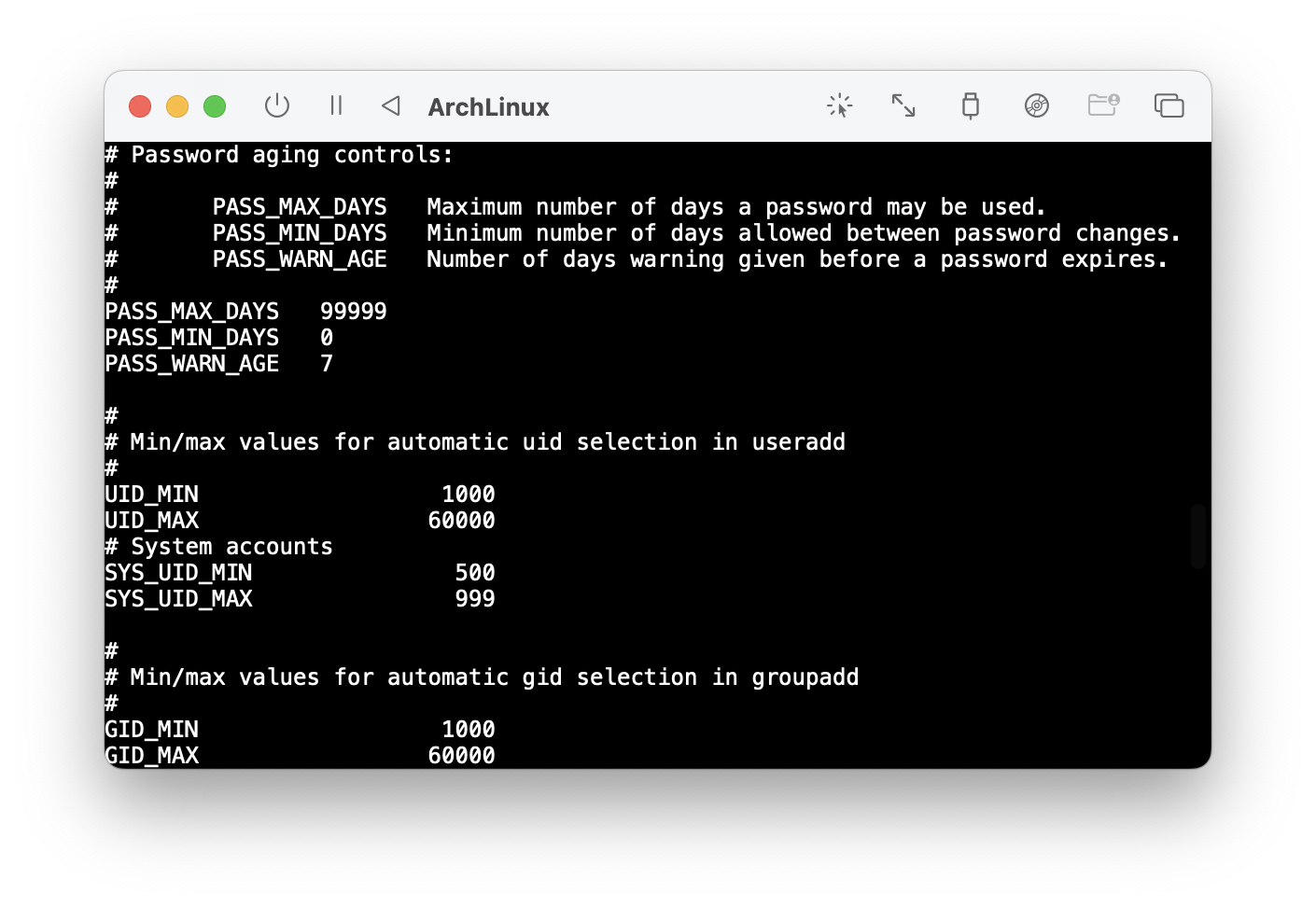Click the "# Password aging controls:" line
Screen dimensions: 1316x907
(x=278, y=155)
